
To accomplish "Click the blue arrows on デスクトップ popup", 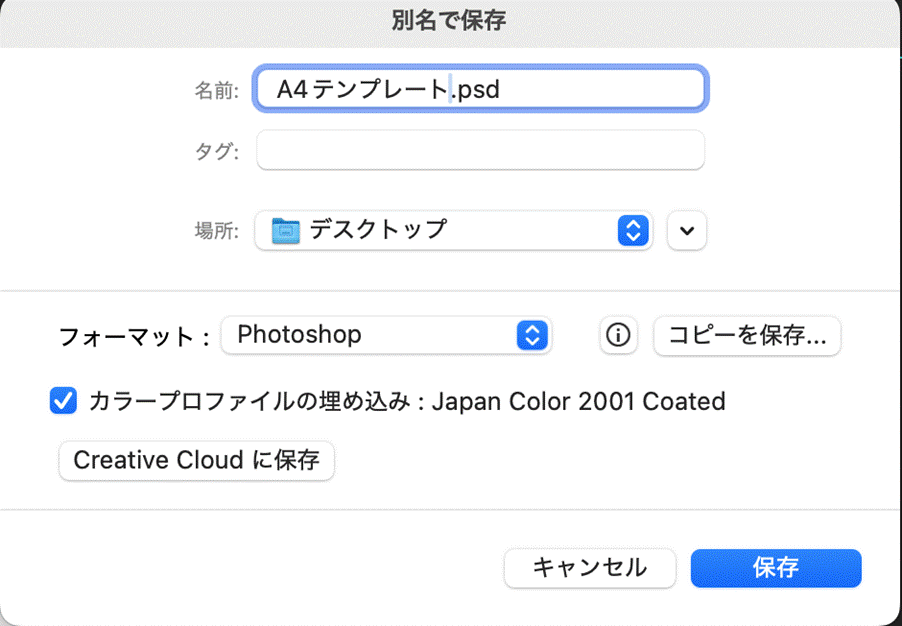I will click(x=631, y=230).
